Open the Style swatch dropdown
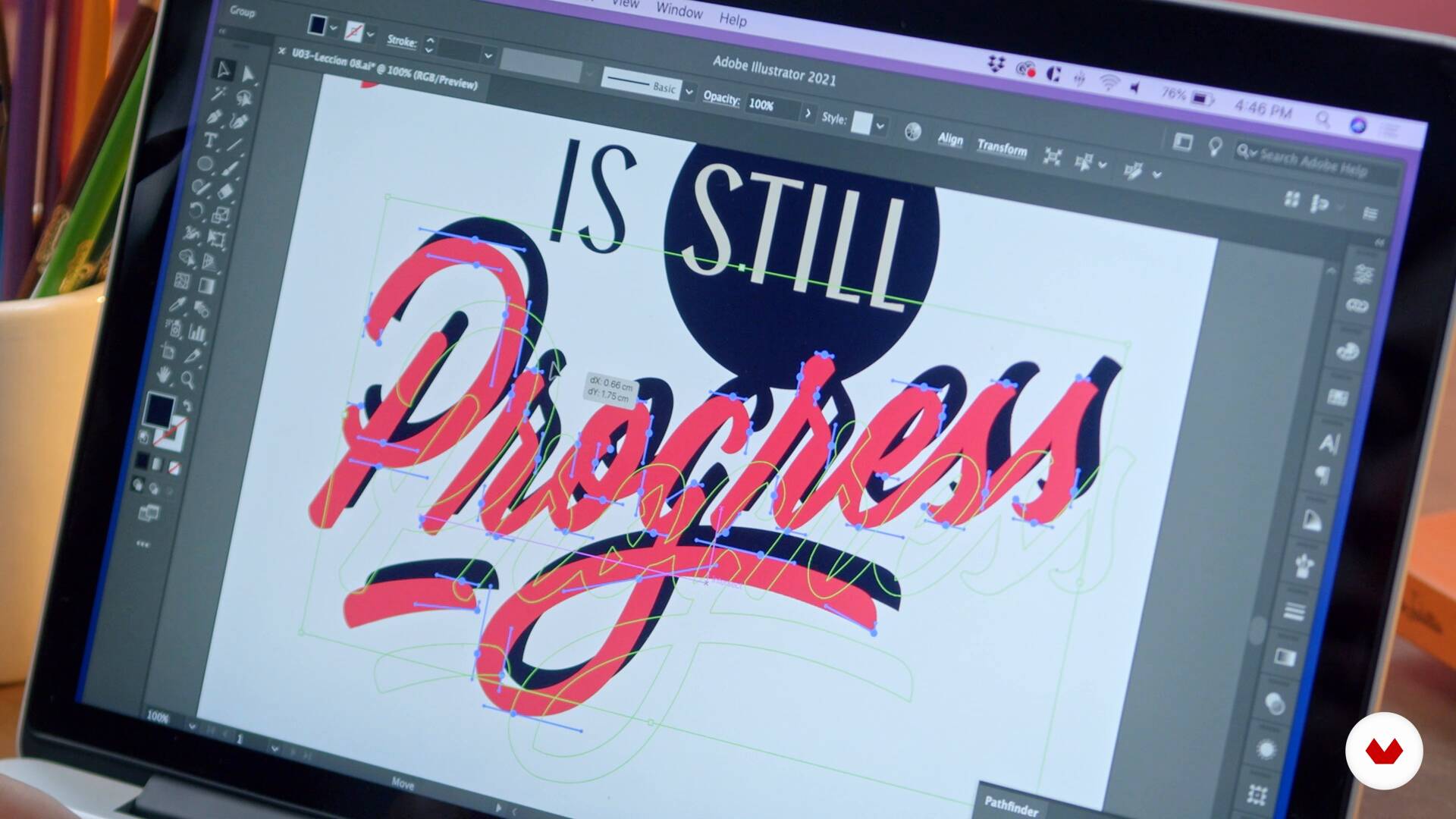The width and height of the screenshot is (1456, 819). point(880,127)
